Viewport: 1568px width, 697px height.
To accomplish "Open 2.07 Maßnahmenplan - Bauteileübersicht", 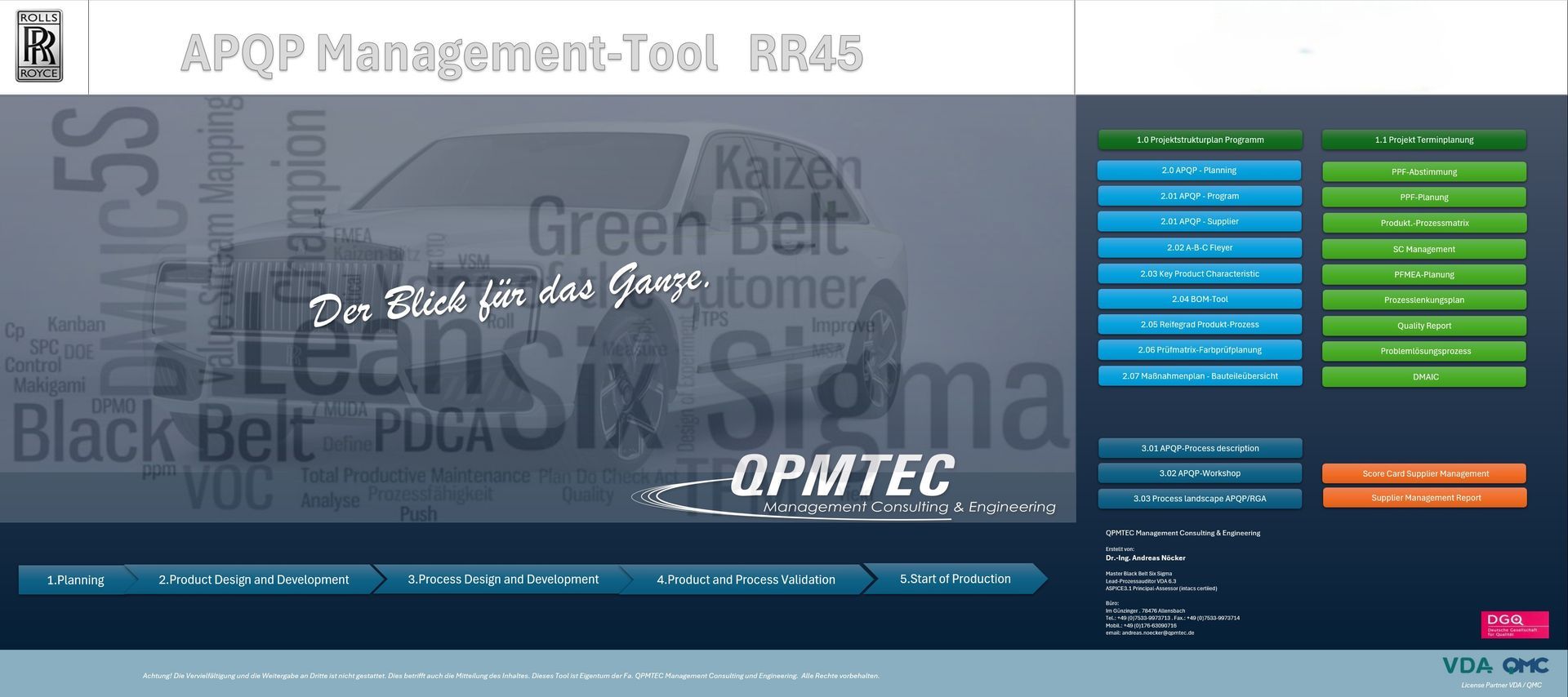I will (1199, 376).
